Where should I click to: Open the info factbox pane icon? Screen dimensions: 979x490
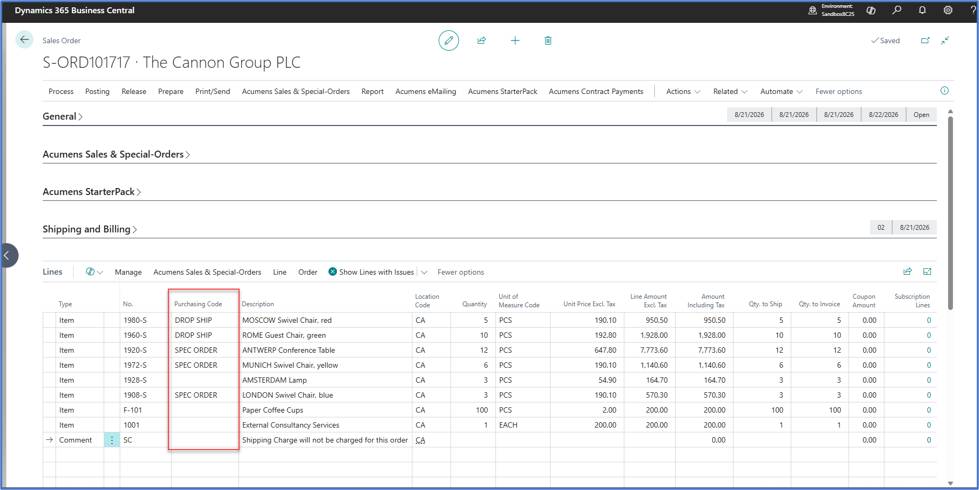click(945, 91)
